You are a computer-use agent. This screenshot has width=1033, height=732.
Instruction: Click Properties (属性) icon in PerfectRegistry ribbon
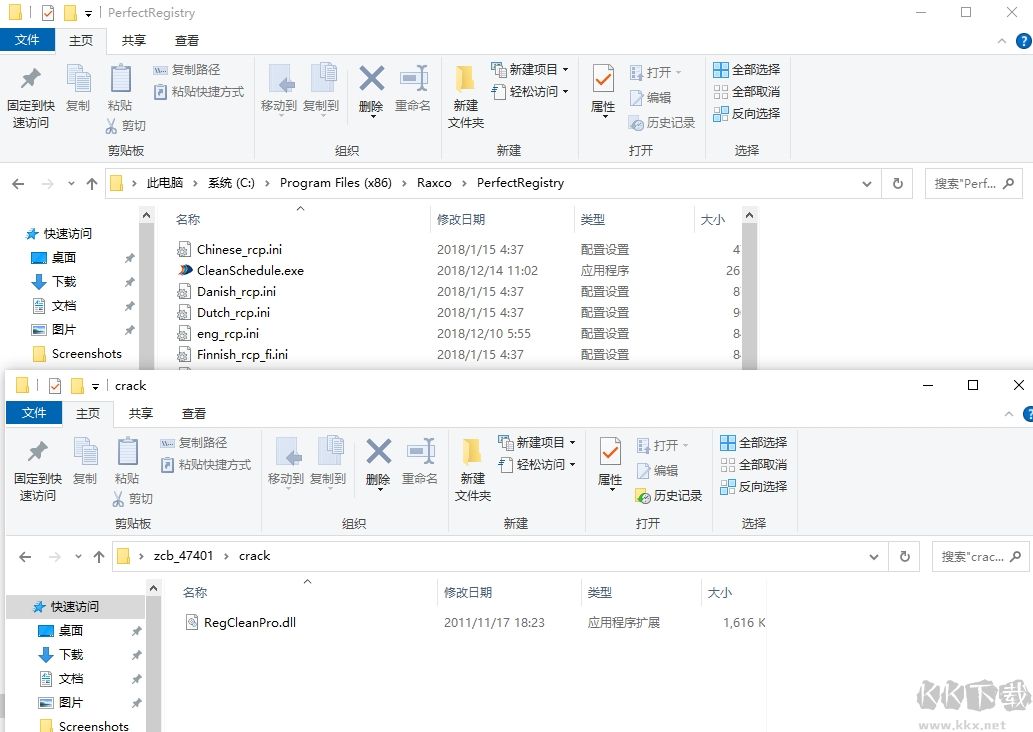[603, 79]
